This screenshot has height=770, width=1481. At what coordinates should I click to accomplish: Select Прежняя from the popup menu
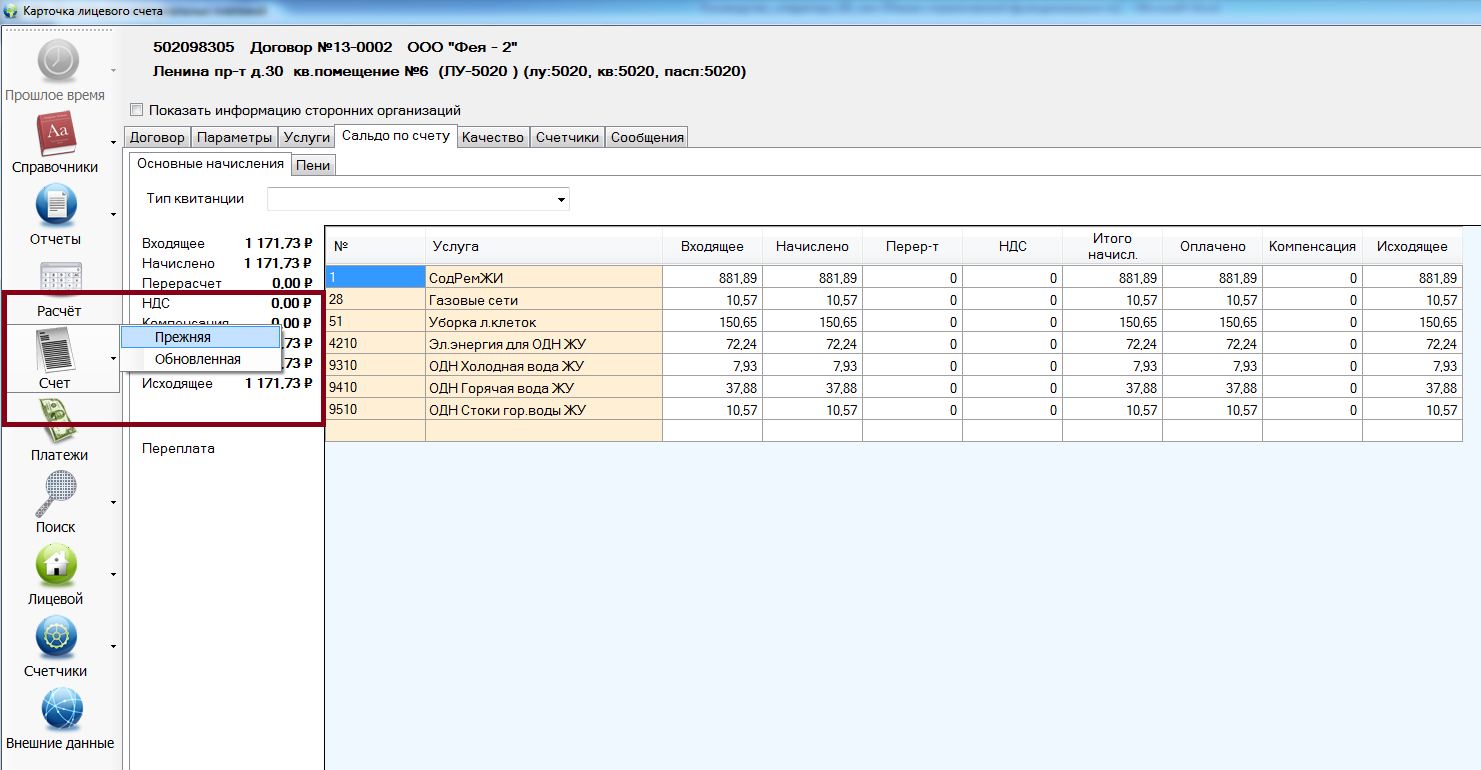tap(183, 338)
